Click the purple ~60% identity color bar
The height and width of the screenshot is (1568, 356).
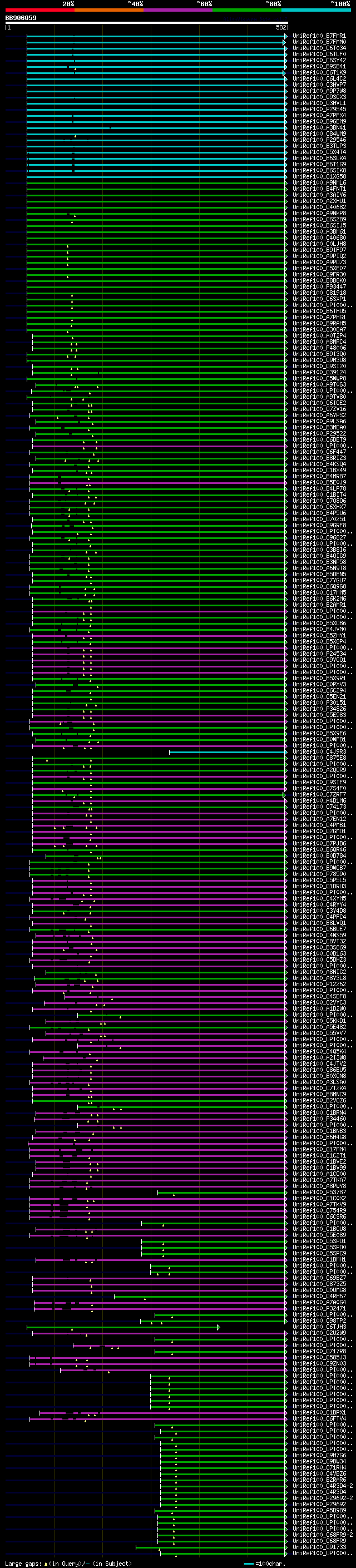tap(179, 10)
